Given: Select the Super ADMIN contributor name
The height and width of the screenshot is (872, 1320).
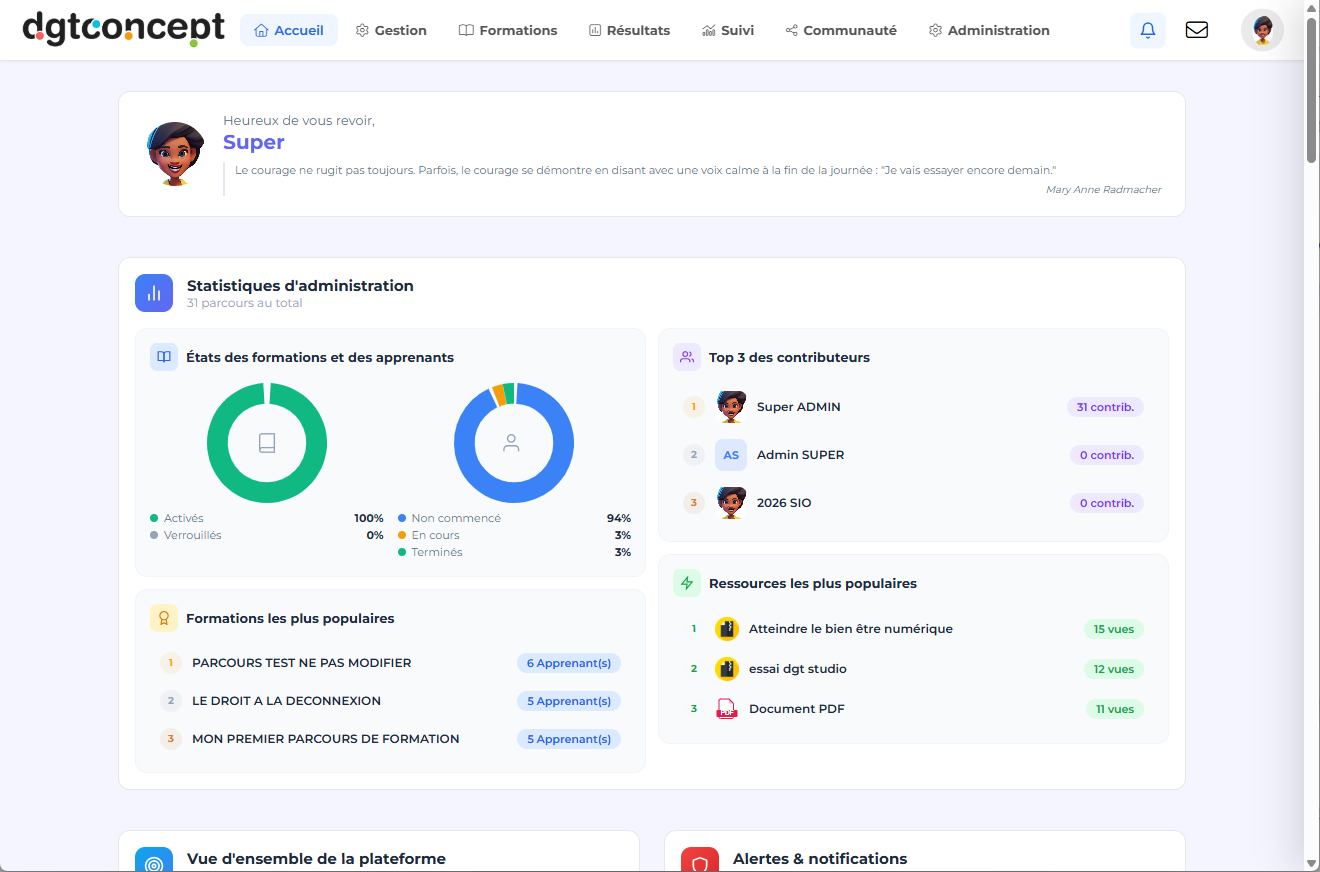Looking at the screenshot, I should tap(799, 407).
